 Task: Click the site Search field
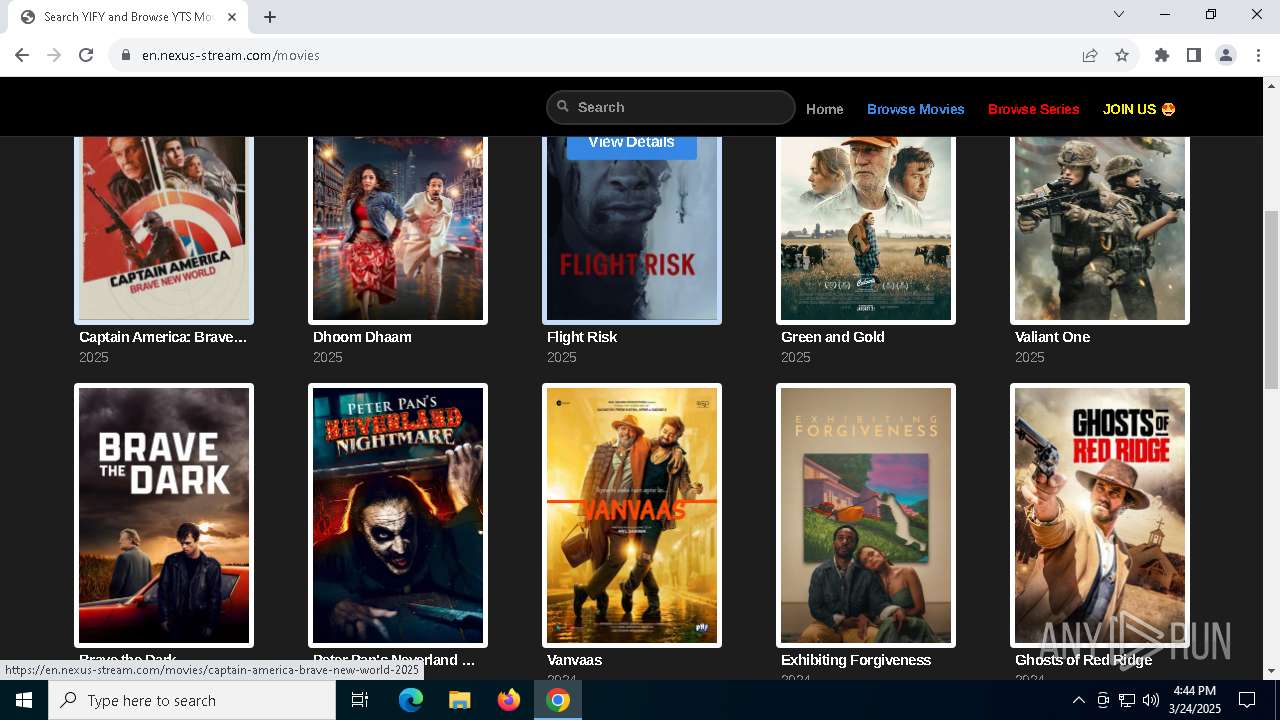click(671, 107)
